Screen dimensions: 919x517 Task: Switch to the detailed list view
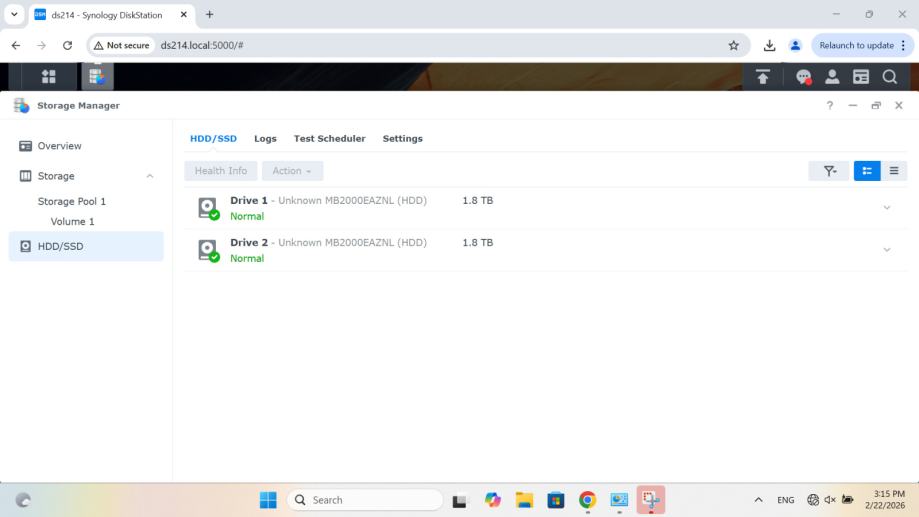pos(867,171)
